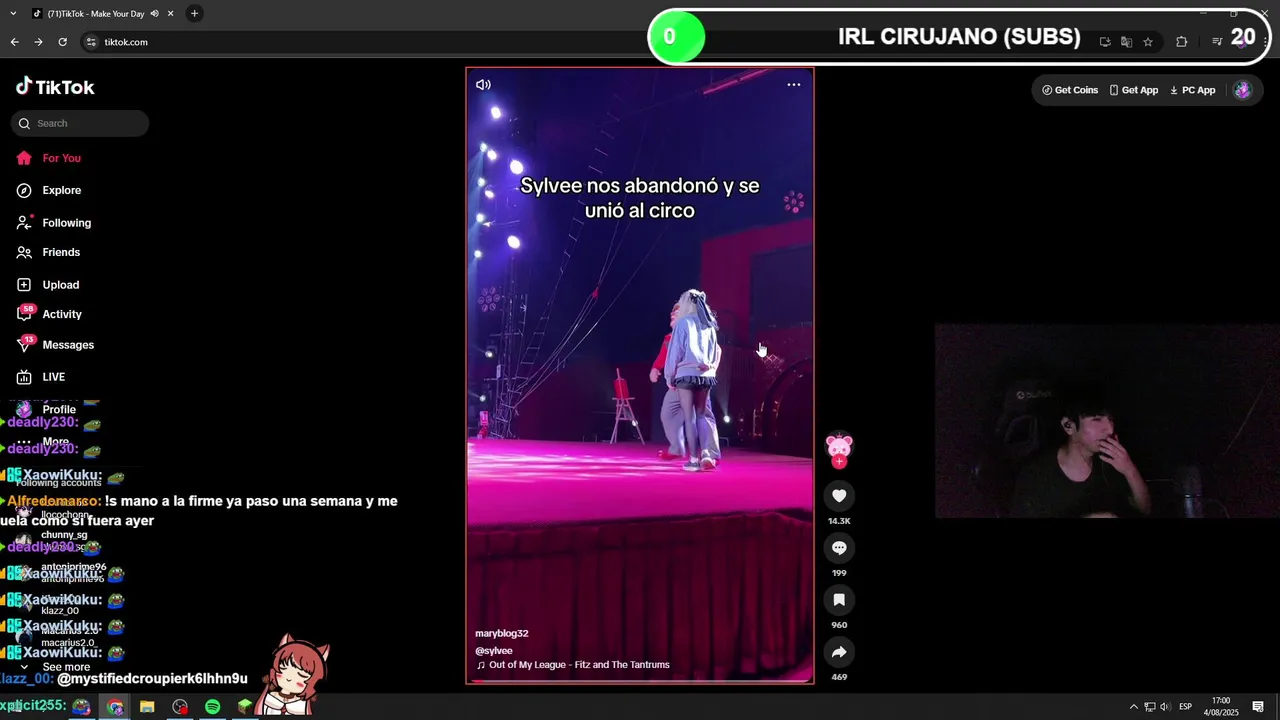Bookmark the video with the save icon

(x=839, y=600)
